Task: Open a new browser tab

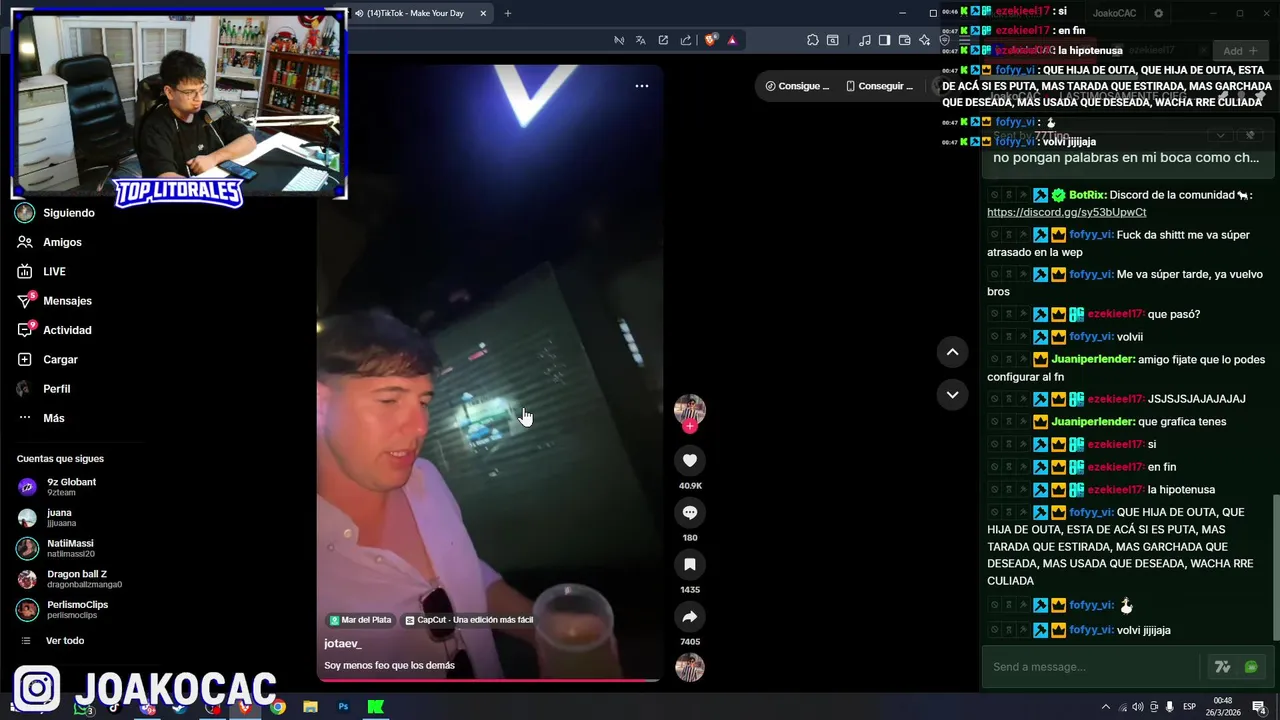Action: (x=508, y=13)
